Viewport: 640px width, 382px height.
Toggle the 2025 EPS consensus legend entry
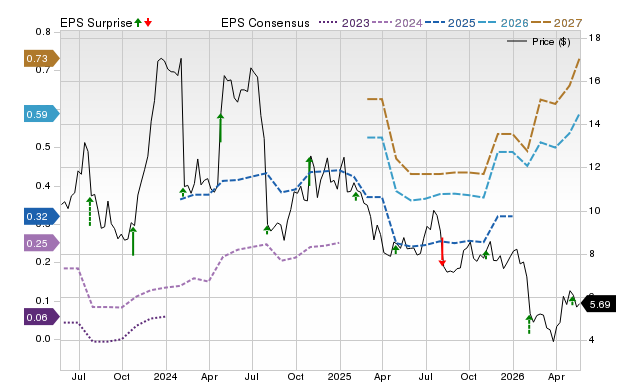click(450, 23)
